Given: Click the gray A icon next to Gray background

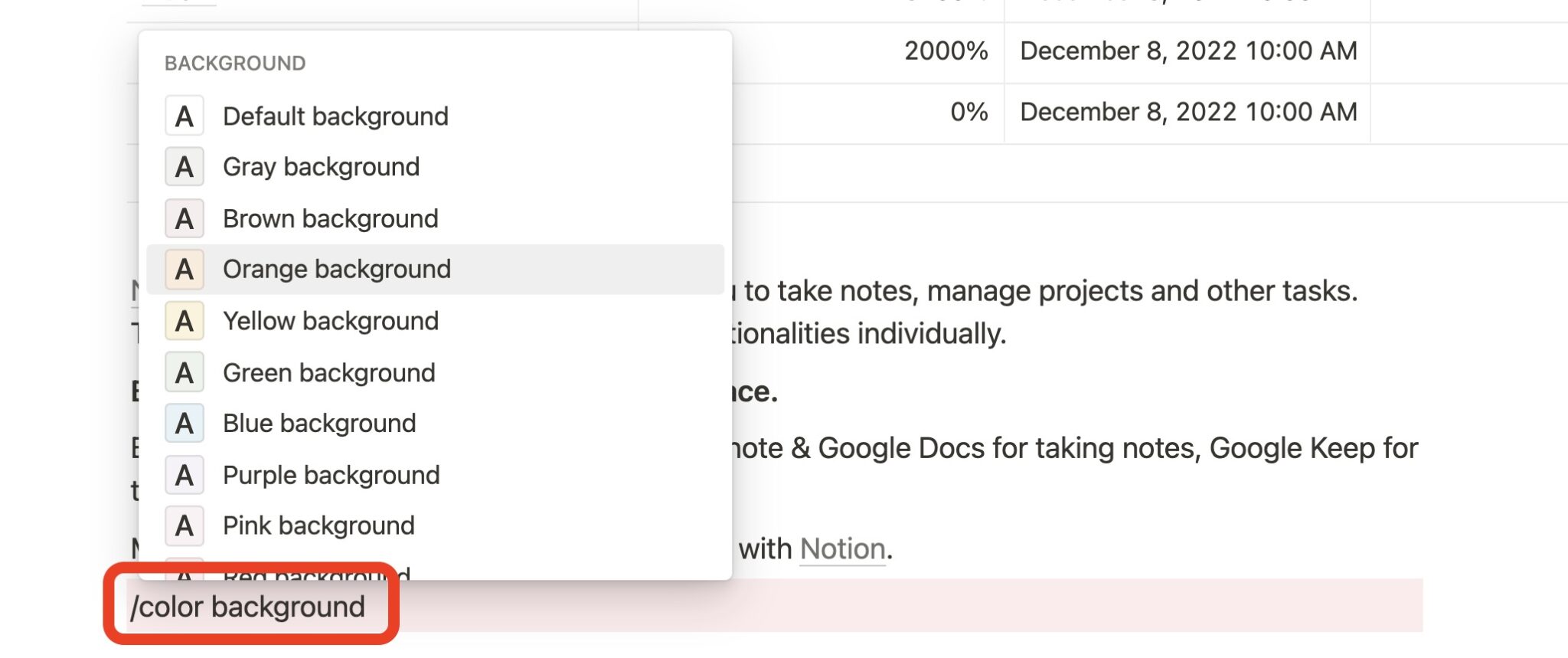Looking at the screenshot, I should pyautogui.click(x=184, y=167).
